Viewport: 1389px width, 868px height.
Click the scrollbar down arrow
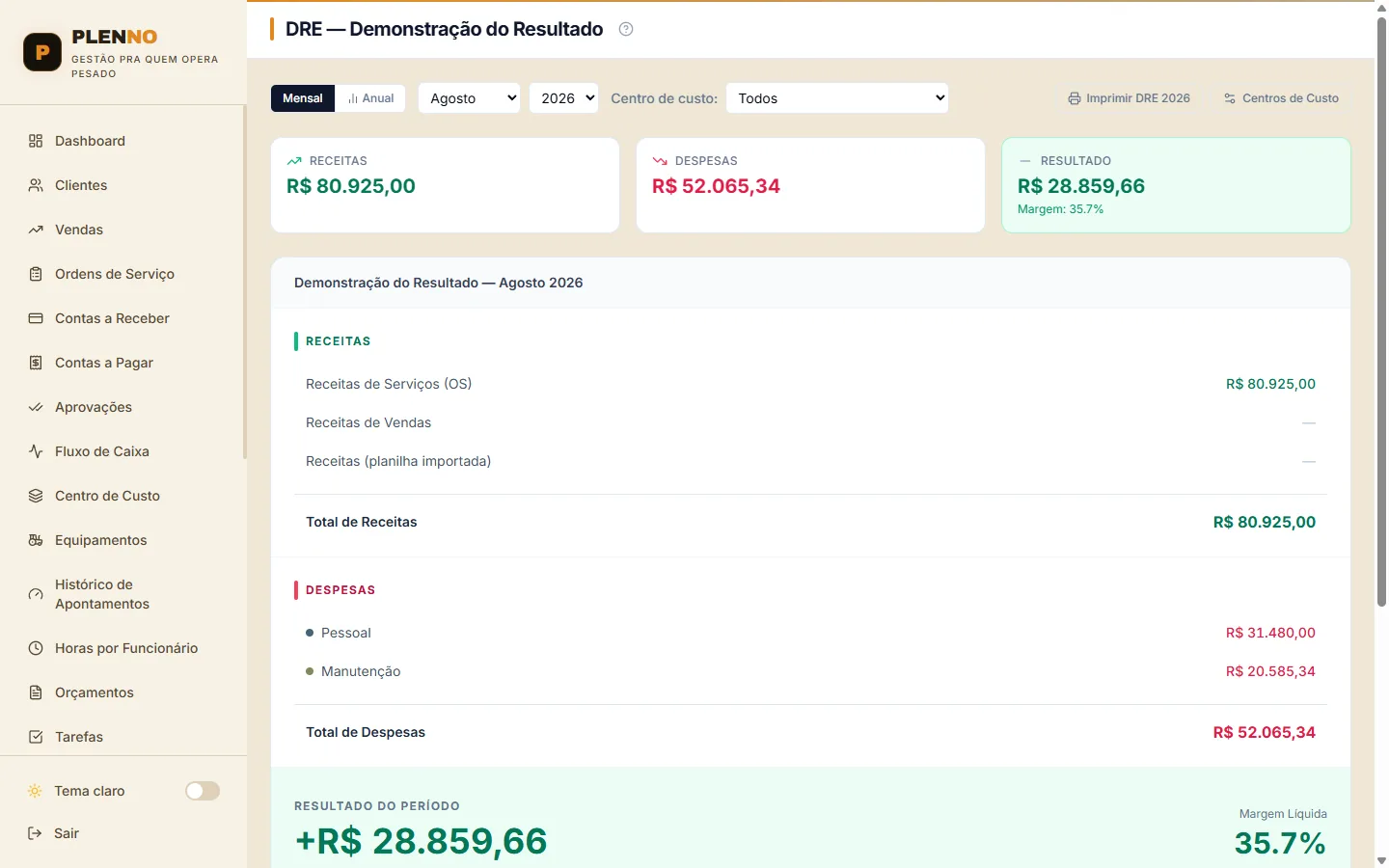1381,860
